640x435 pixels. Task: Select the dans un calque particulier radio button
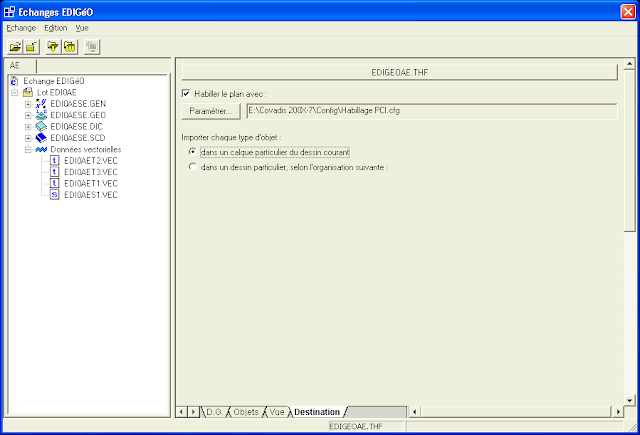click(x=193, y=152)
